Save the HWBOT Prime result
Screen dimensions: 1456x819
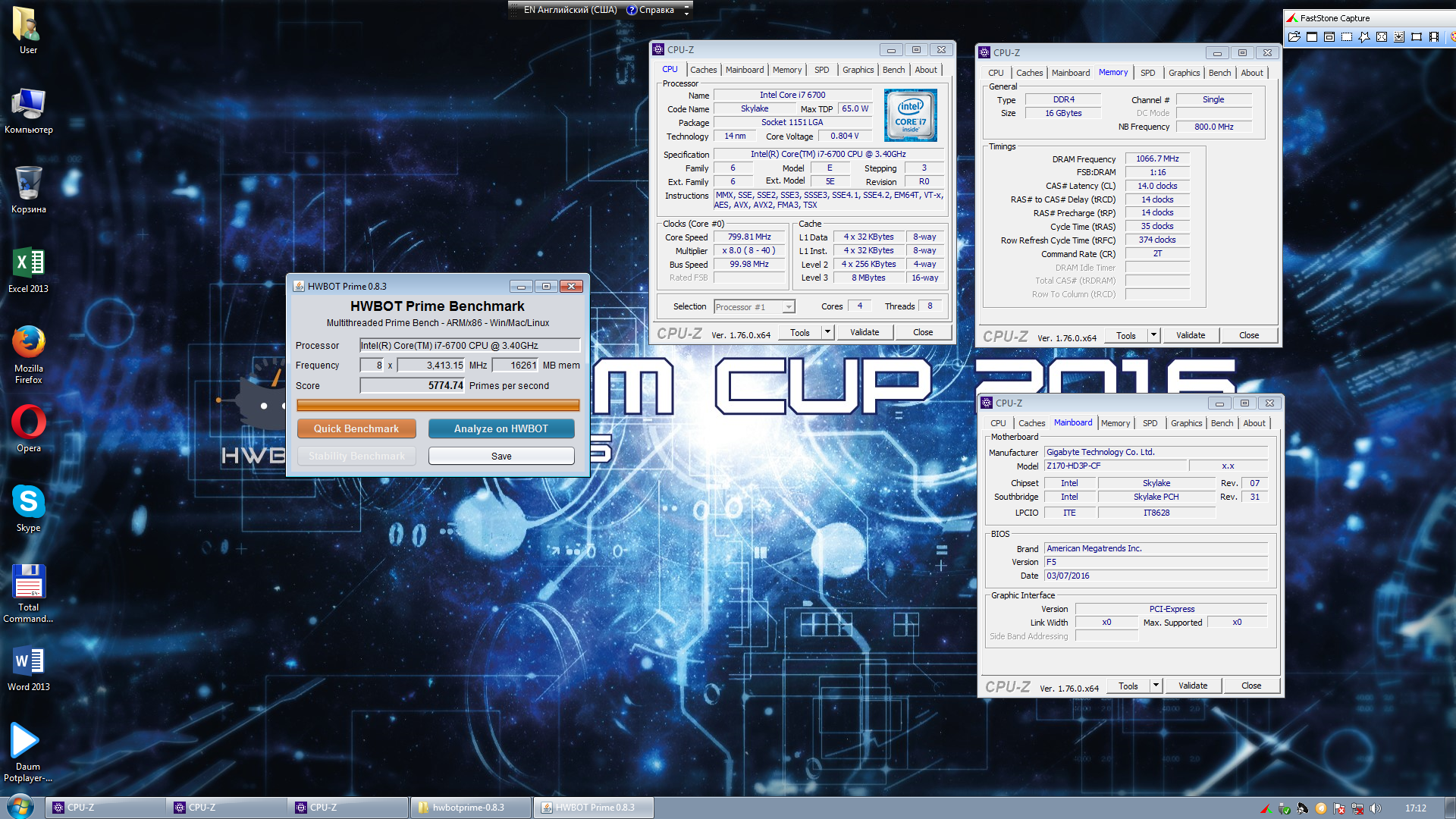(500, 456)
